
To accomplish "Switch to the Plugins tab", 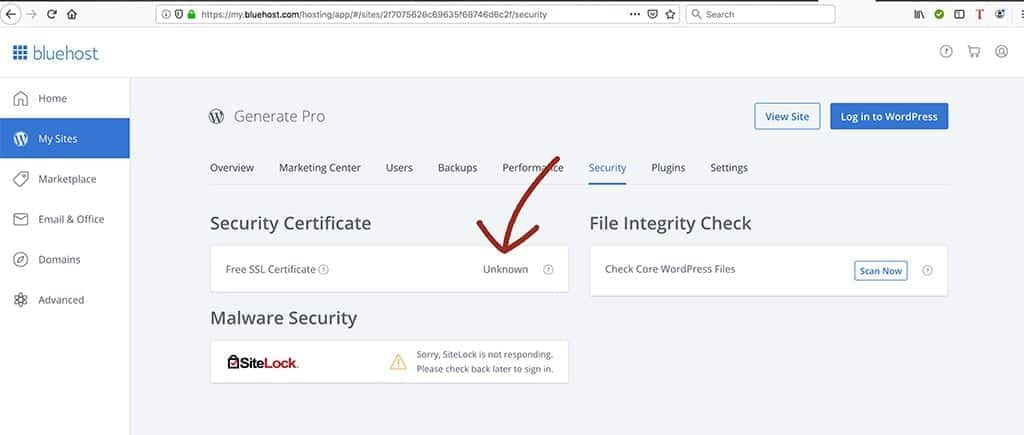I will 668,168.
